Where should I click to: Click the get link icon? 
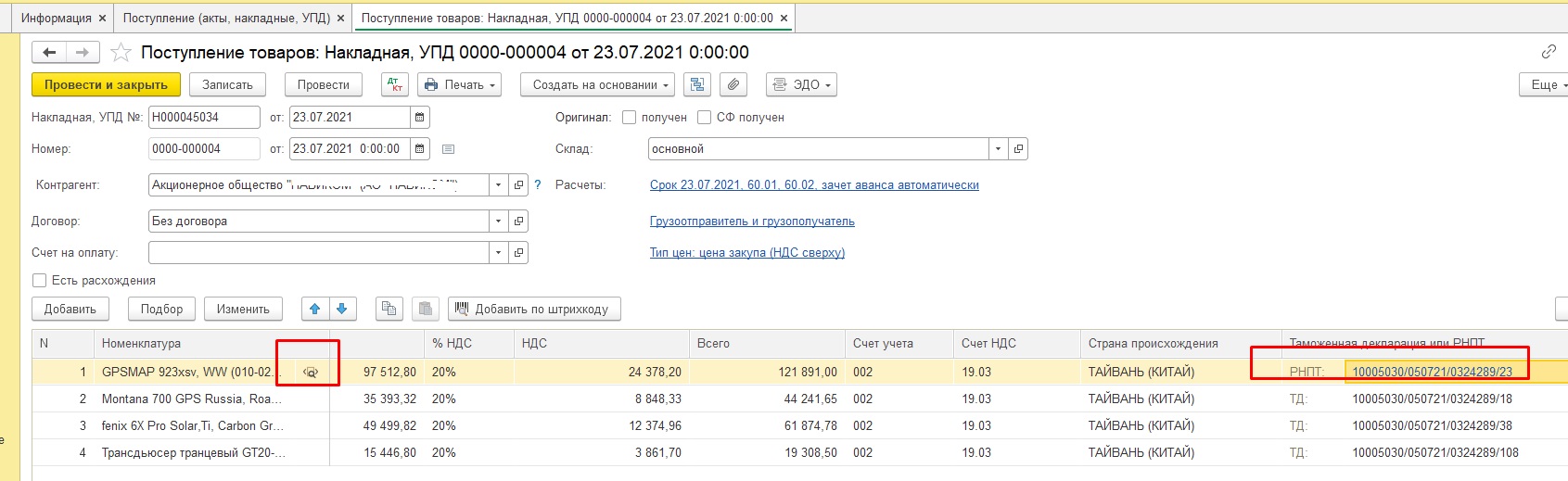coord(1549,52)
